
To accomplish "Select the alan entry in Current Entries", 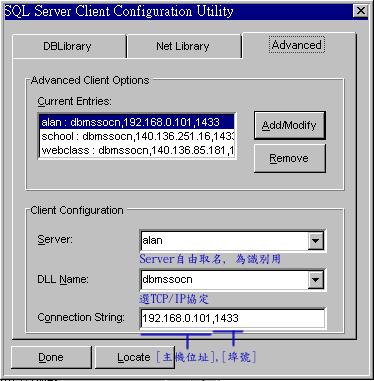I will point(137,122).
